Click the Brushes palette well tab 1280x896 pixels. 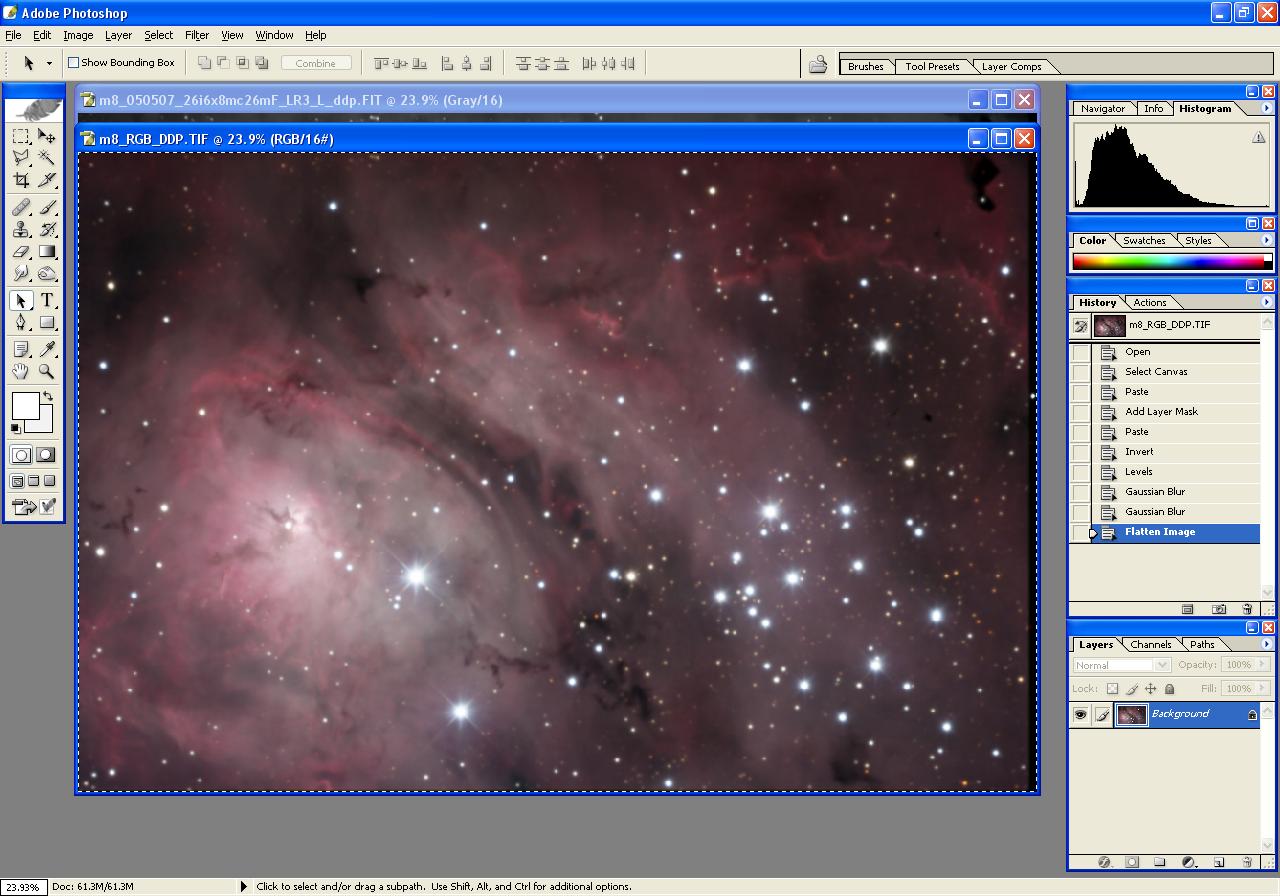865,67
